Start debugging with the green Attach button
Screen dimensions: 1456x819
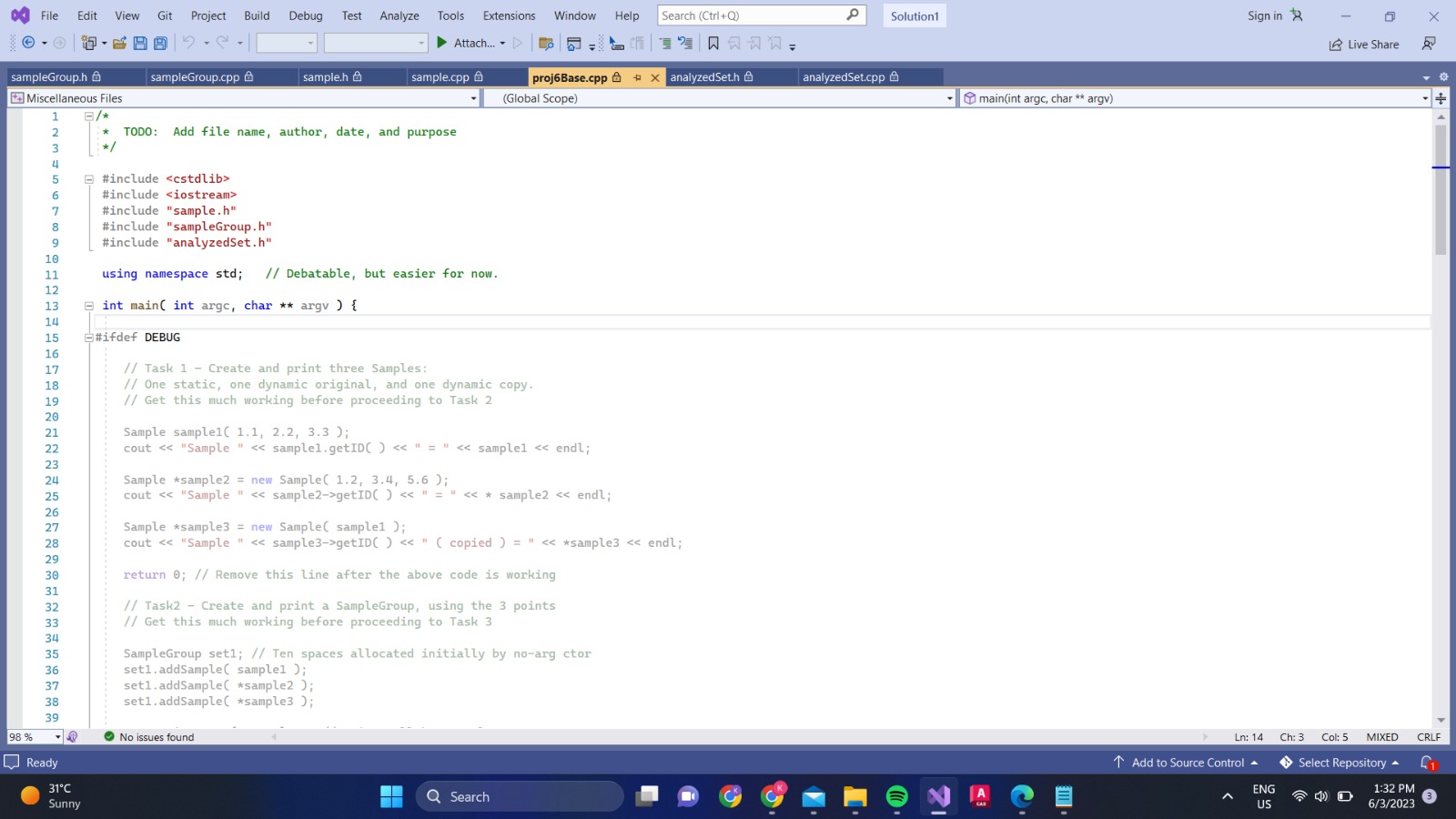[x=442, y=43]
